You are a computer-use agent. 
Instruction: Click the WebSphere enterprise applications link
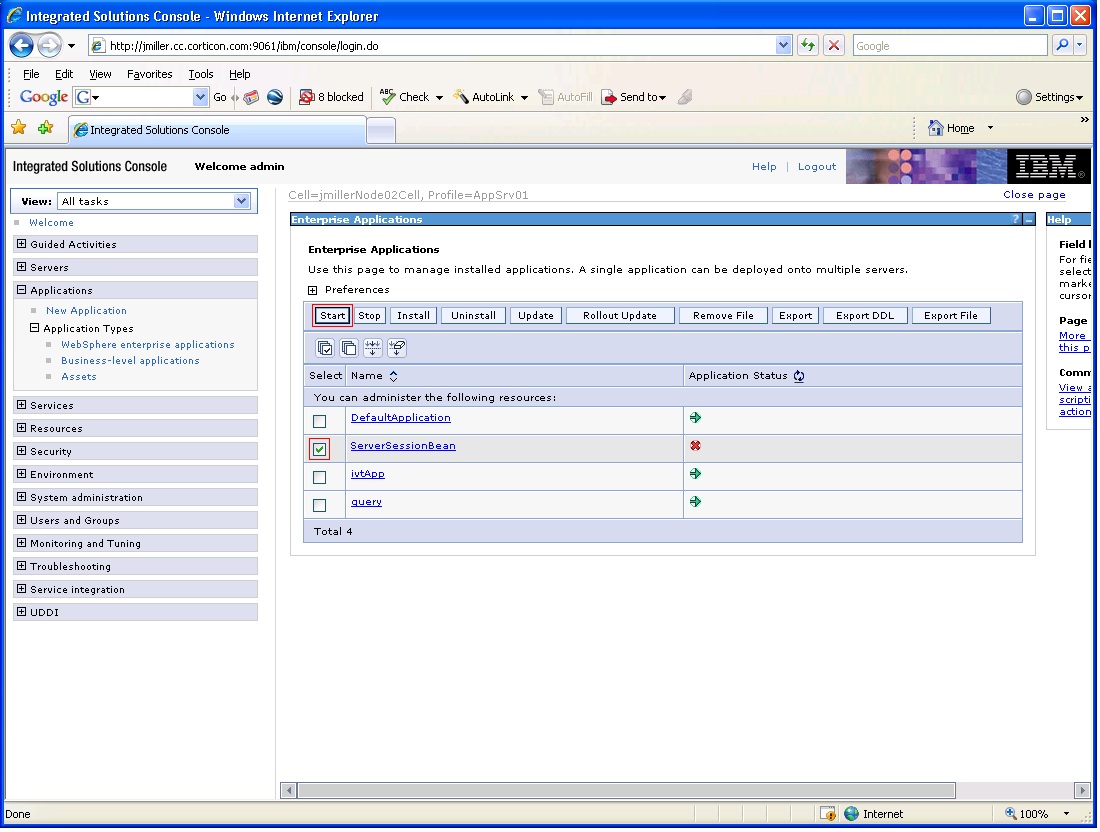pyautogui.click(x=147, y=345)
